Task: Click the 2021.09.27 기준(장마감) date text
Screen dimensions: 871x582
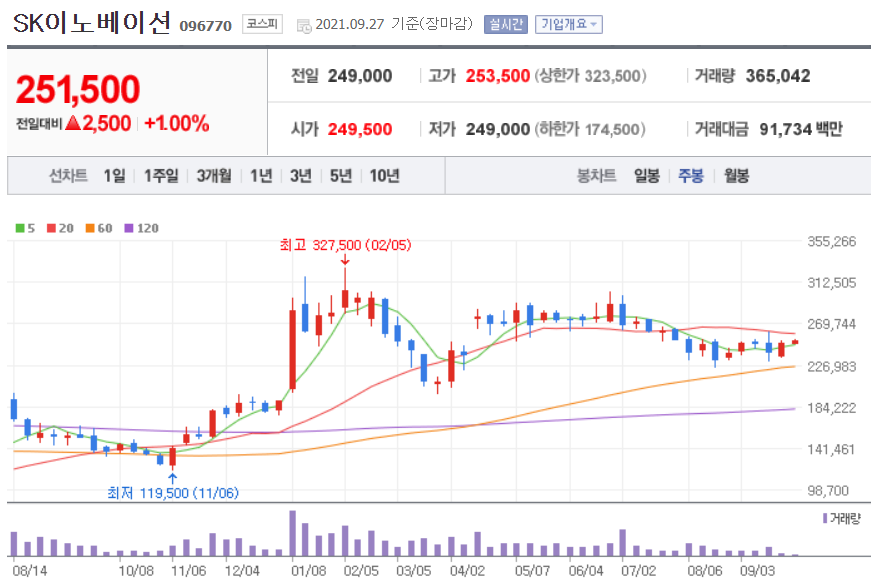Action: (394, 24)
